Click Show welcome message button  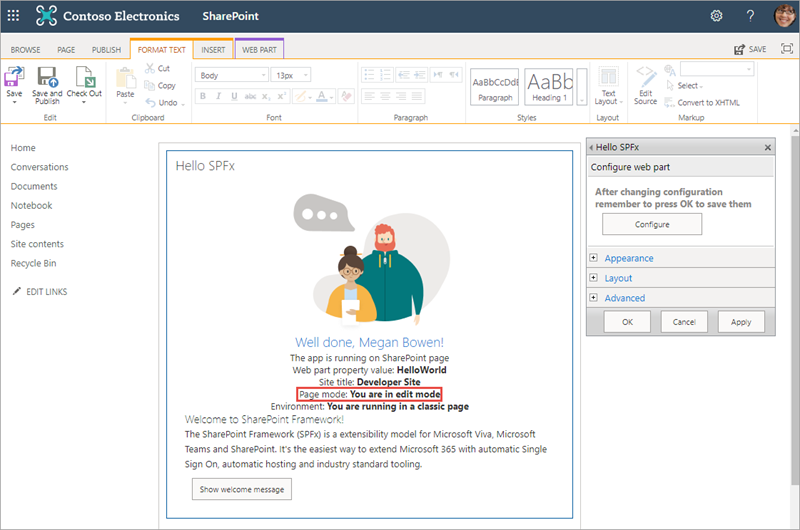tap(242, 489)
